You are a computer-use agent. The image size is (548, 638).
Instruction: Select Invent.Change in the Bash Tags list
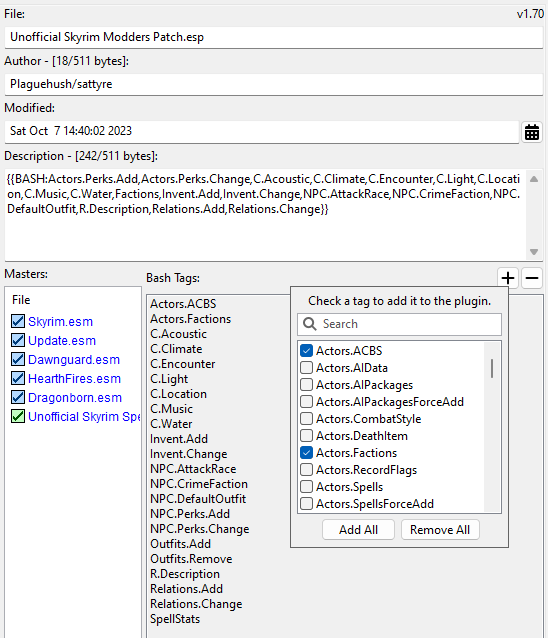(189, 454)
